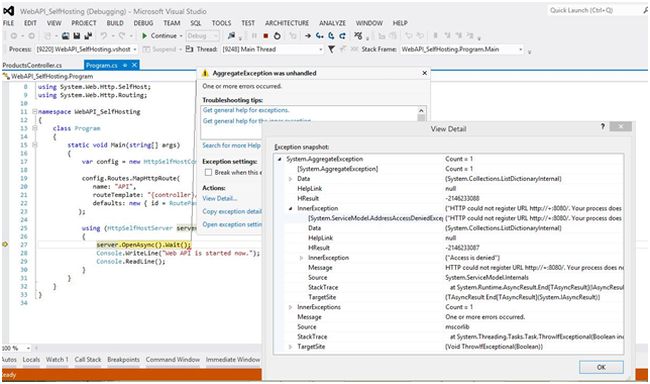Click the Save All toolbar icon
This screenshot has height=384, width=650.
pos(87,36)
